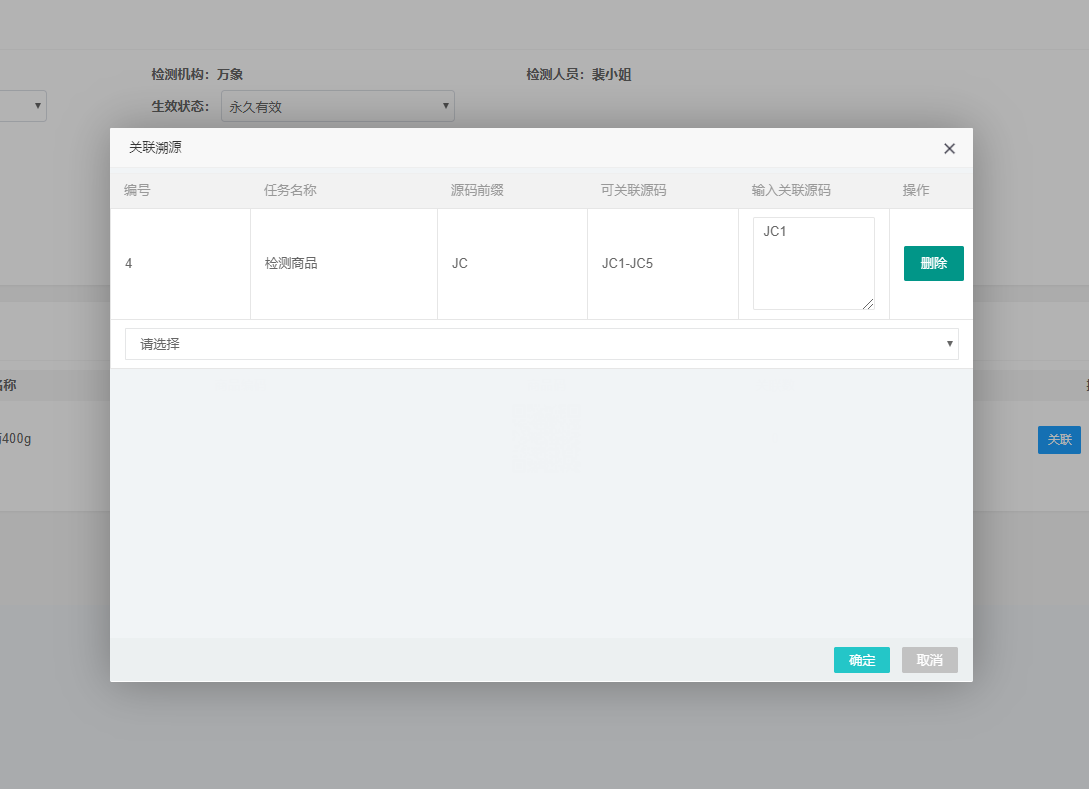Click the green 删除 button
Viewport: 1089px width, 789px height.
click(x=933, y=263)
